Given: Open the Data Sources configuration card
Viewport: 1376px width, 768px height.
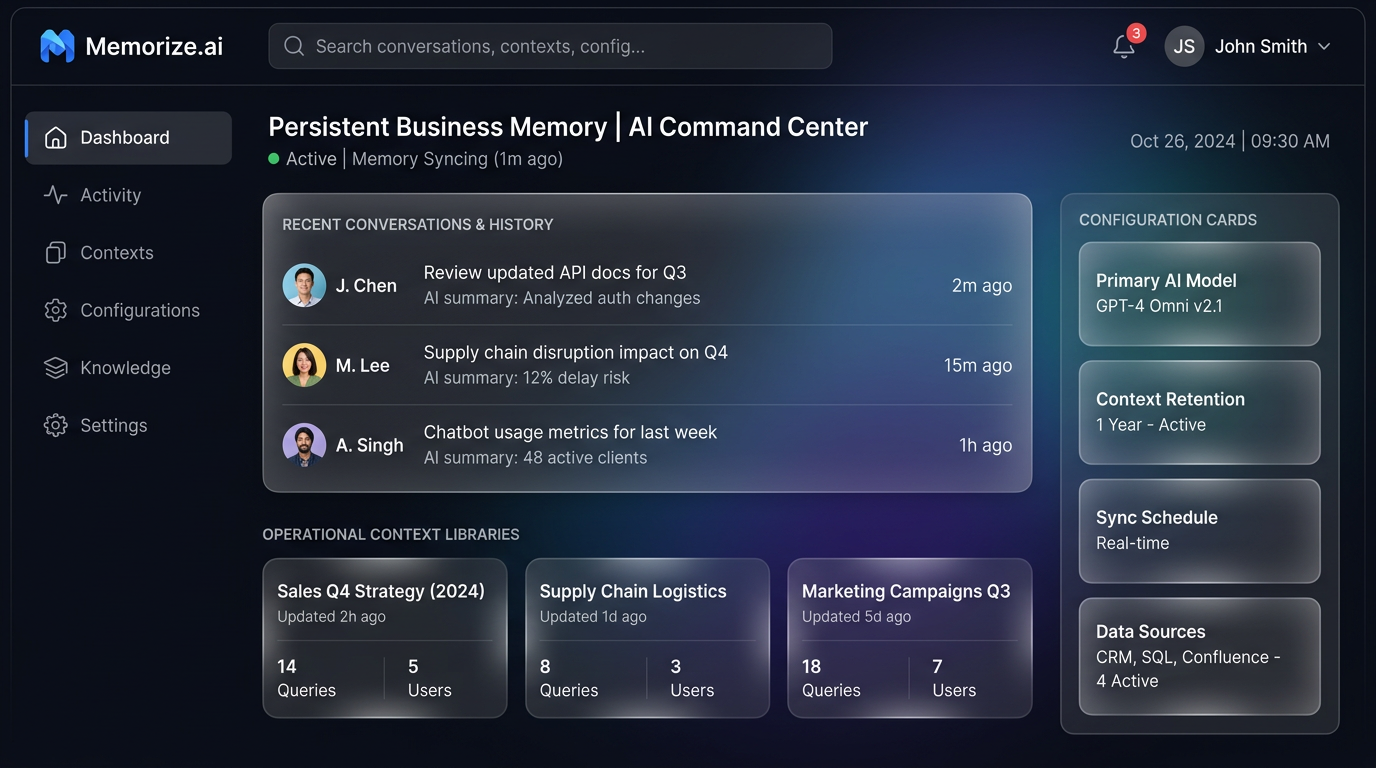Looking at the screenshot, I should (x=1199, y=656).
